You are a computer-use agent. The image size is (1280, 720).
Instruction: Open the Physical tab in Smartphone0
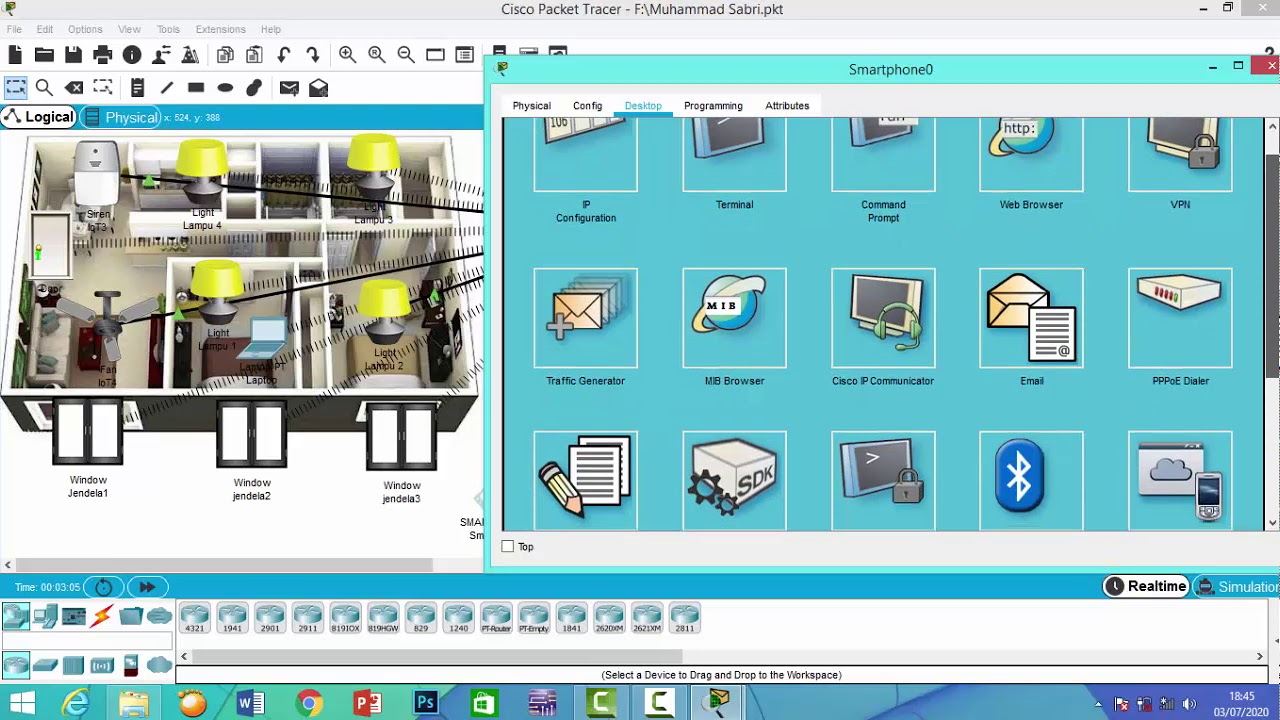coord(531,106)
